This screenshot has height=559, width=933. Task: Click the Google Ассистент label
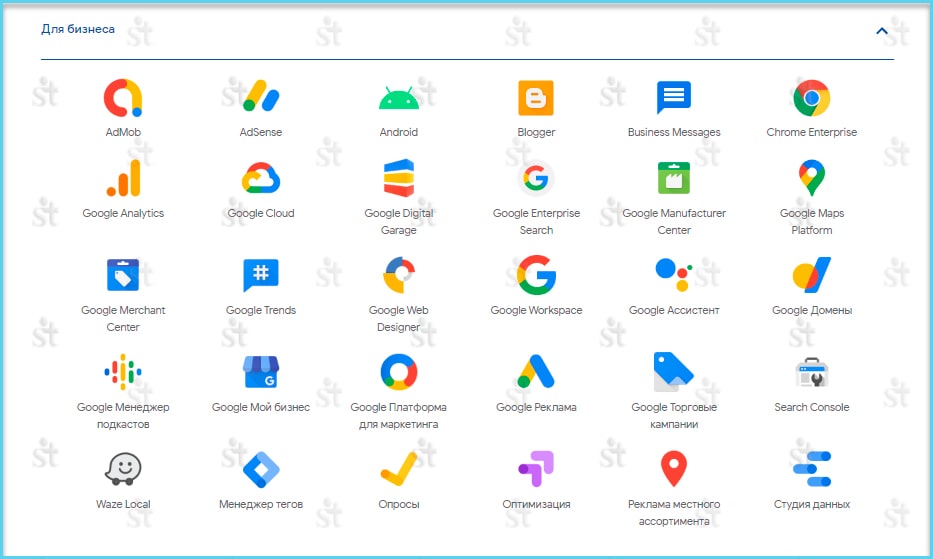pyautogui.click(x=674, y=310)
